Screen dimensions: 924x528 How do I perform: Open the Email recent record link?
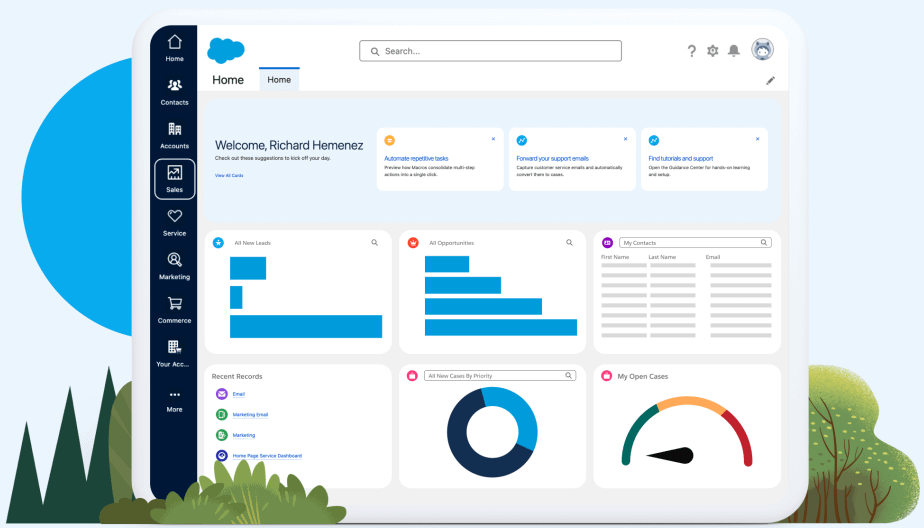pyautogui.click(x=239, y=394)
